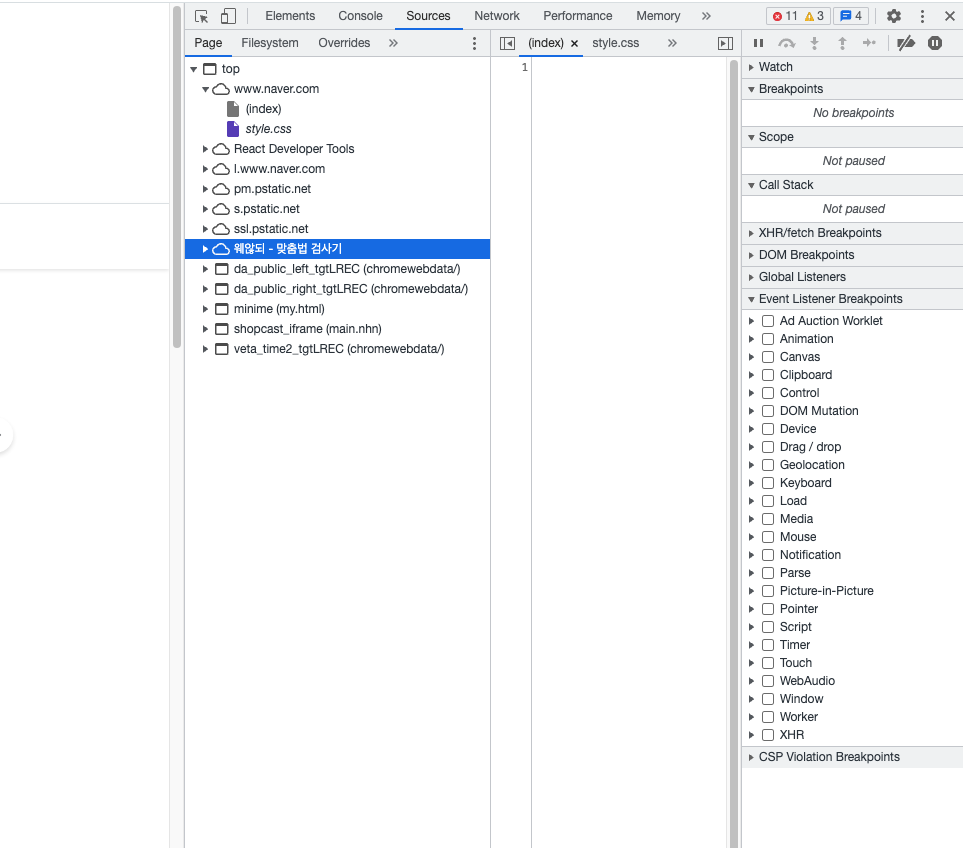
Task: Check the Keyboard event breakpoint box
Action: pyautogui.click(x=768, y=483)
